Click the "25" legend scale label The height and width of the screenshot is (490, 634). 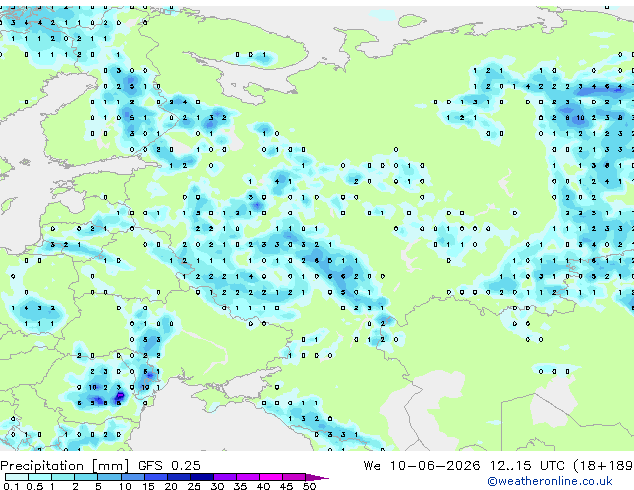(x=194, y=486)
